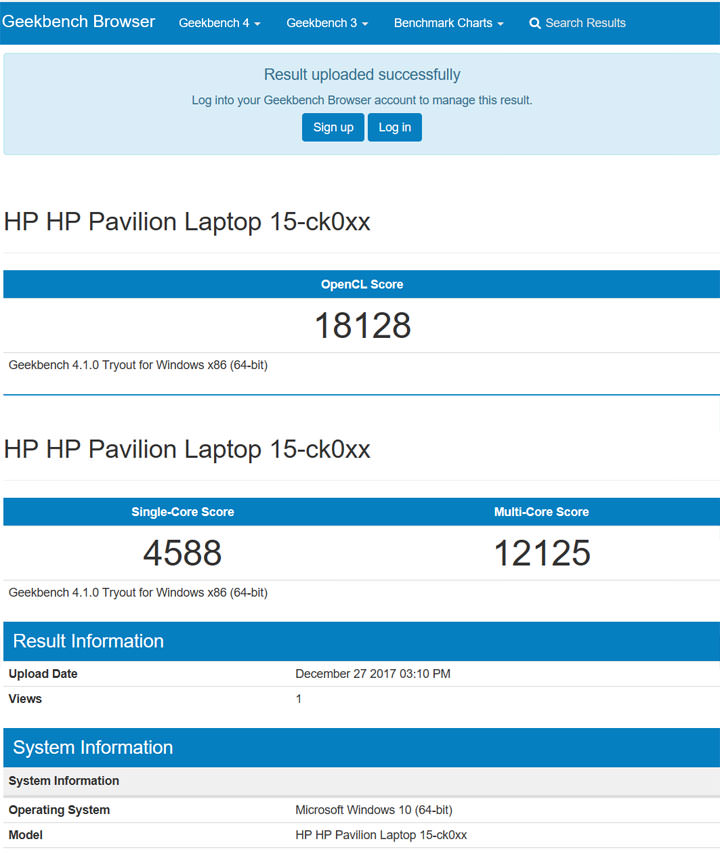Click the OpenCL Score header

click(362, 284)
